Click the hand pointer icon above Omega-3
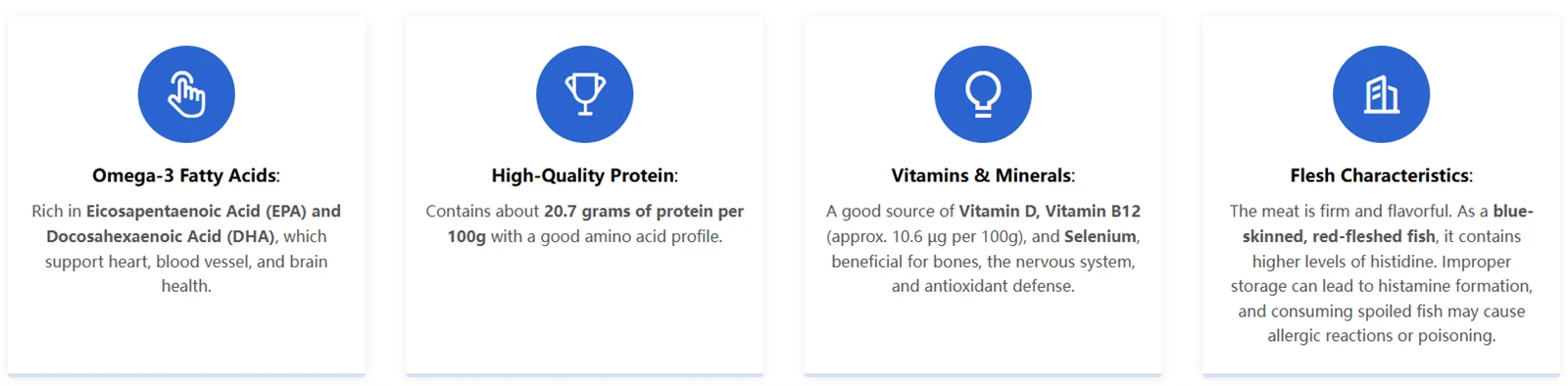 coord(186,94)
